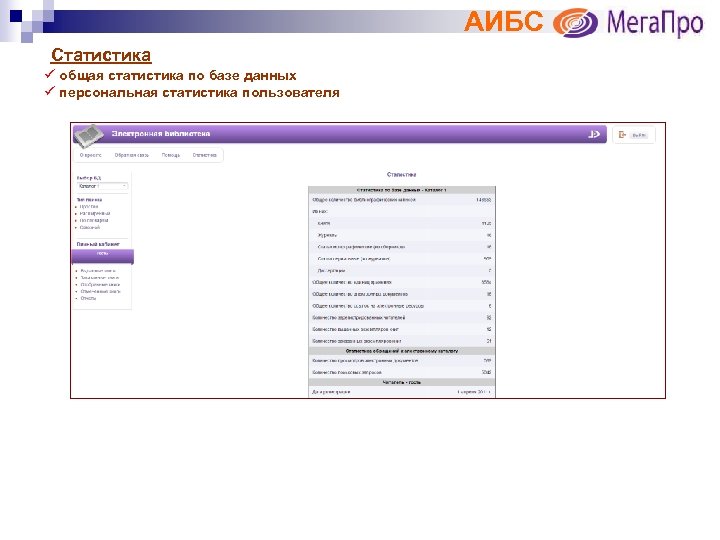Select the Расширенный search type link
This screenshot has height=540, width=720.
pyautogui.click(x=95, y=214)
